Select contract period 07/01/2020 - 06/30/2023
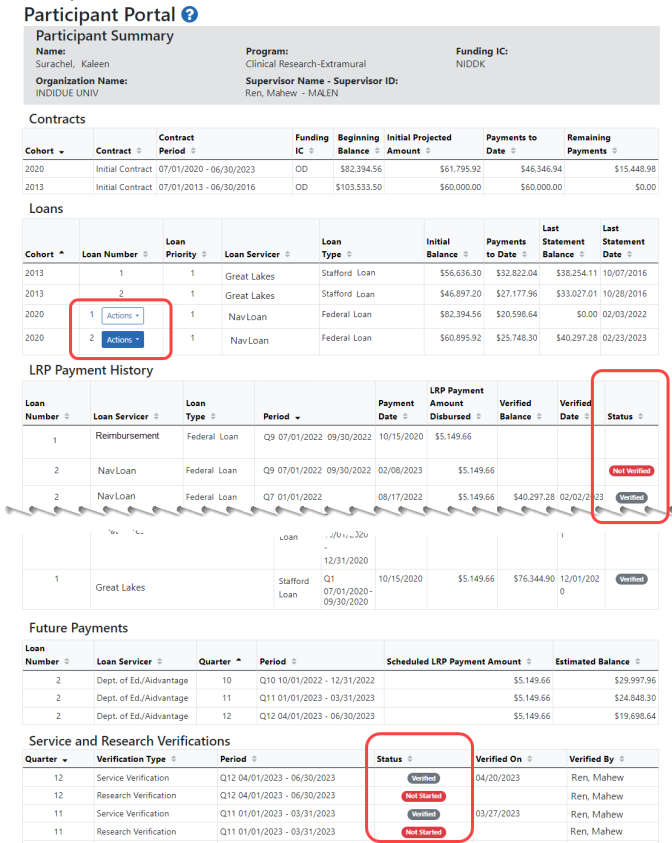Screen dimensions: 672x843 [207, 169]
